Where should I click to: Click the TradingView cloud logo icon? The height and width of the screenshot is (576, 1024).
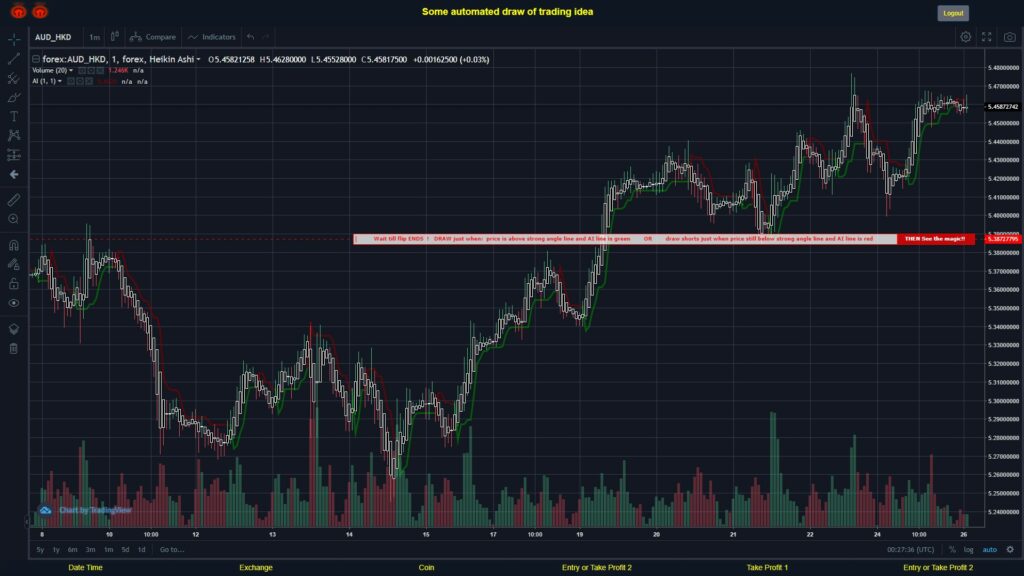tap(45, 510)
